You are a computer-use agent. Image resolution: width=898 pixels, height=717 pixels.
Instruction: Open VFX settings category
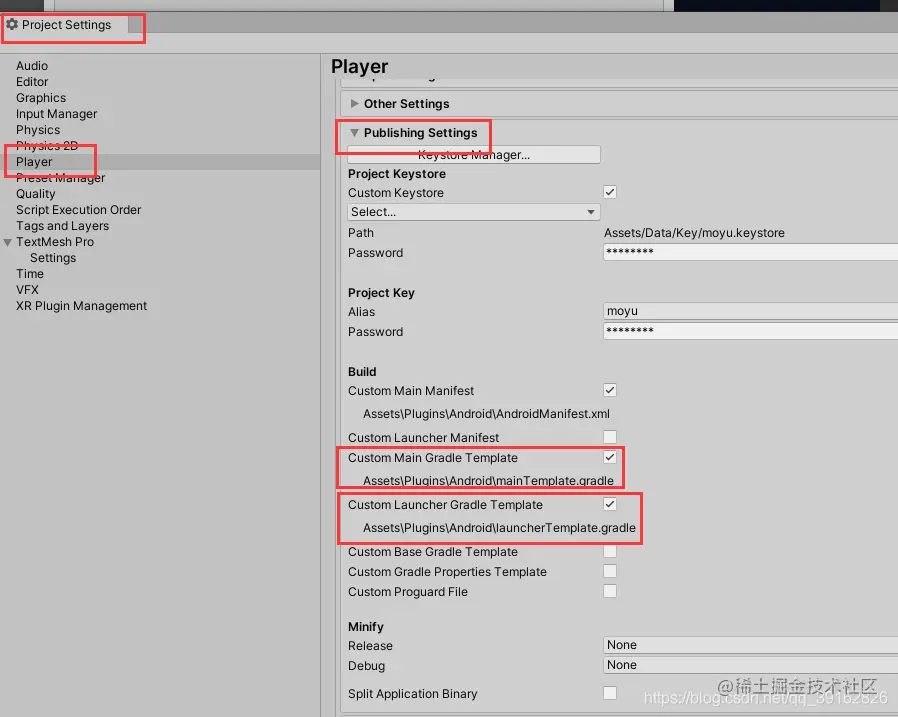[x=27, y=290]
